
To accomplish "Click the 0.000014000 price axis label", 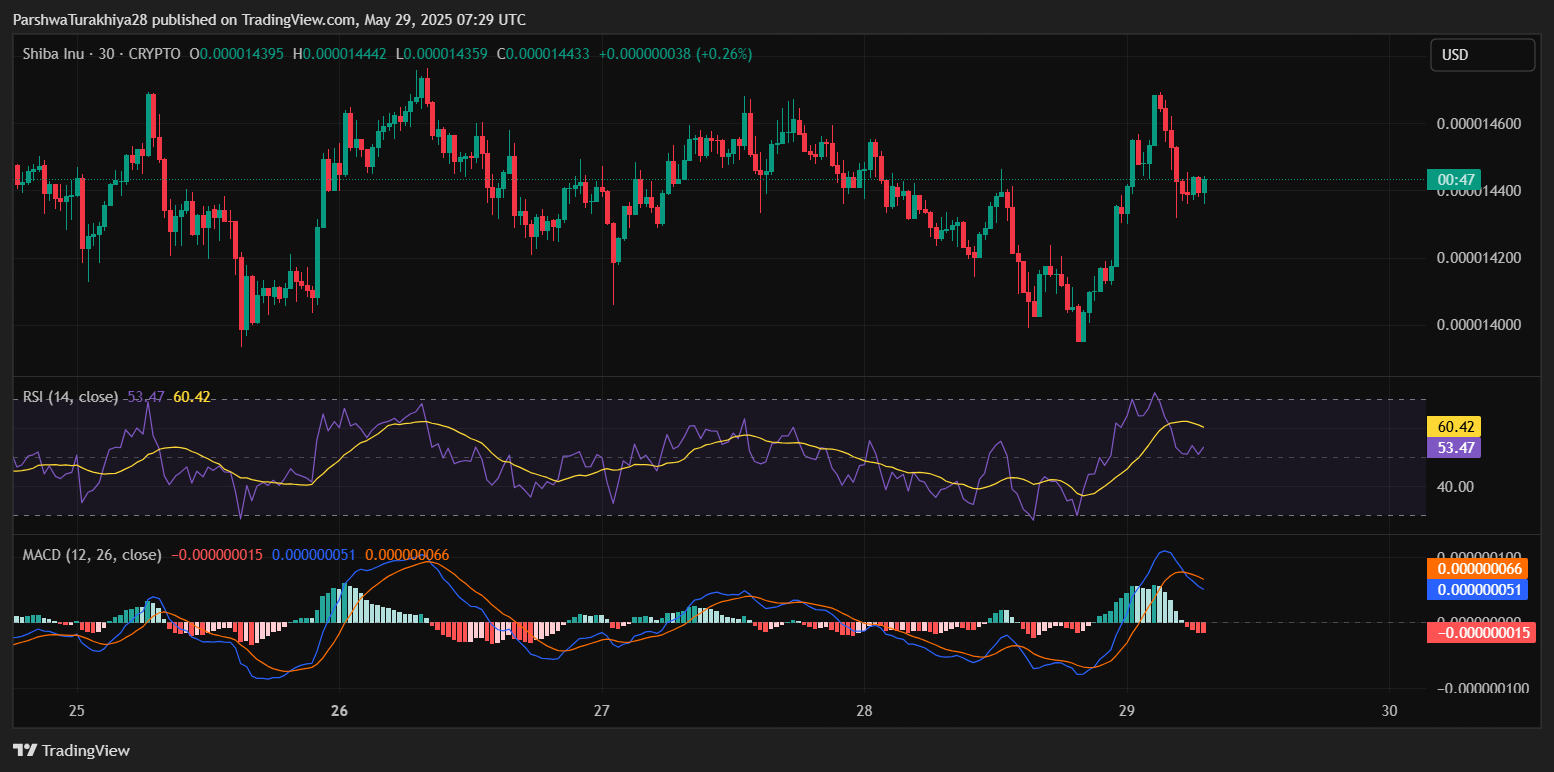I will [1479, 325].
